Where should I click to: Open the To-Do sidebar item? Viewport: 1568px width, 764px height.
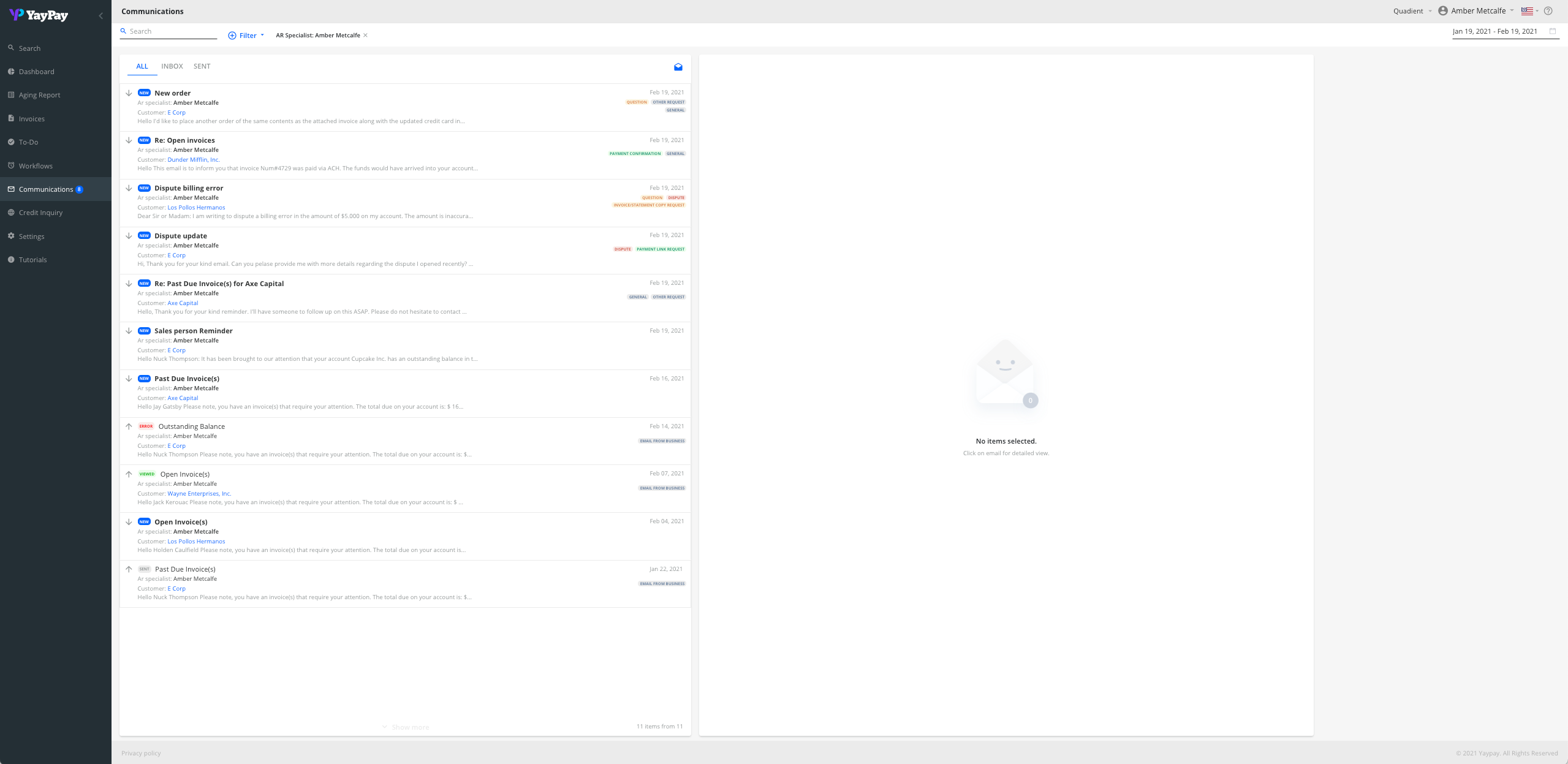28,142
